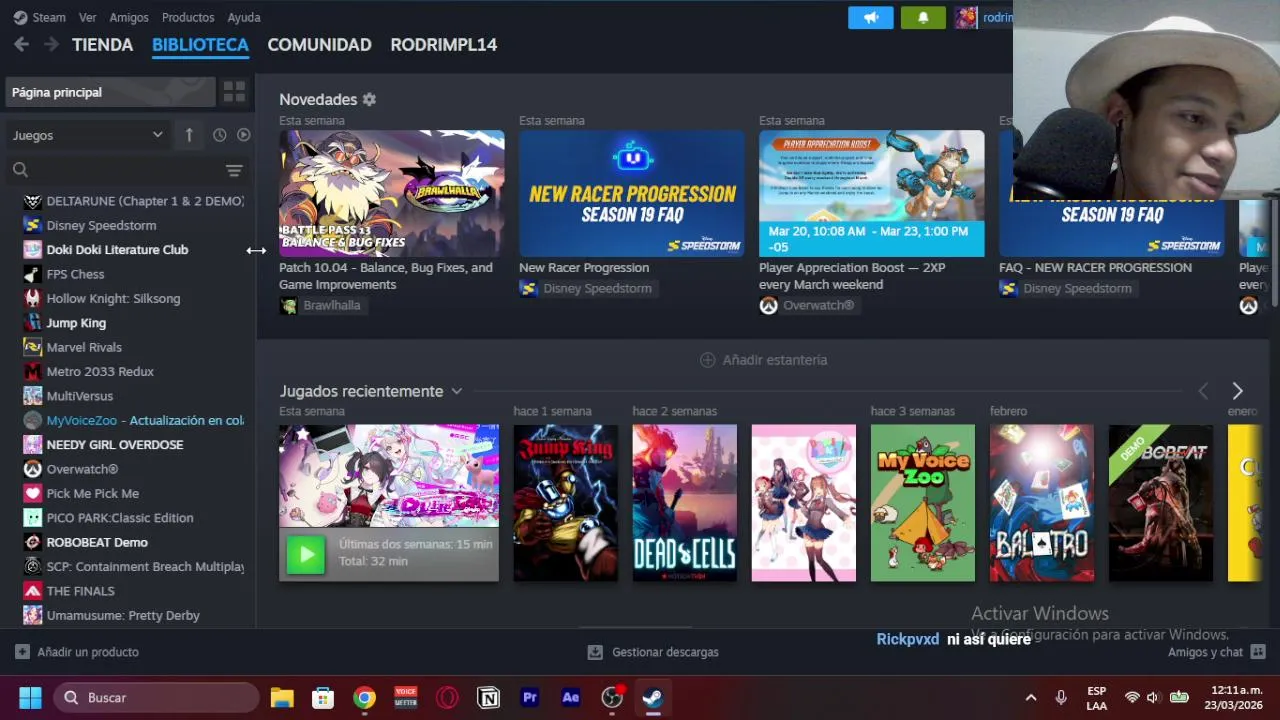This screenshot has width=1280, height=720.
Task: Open the green notifications bell
Action: [922, 17]
